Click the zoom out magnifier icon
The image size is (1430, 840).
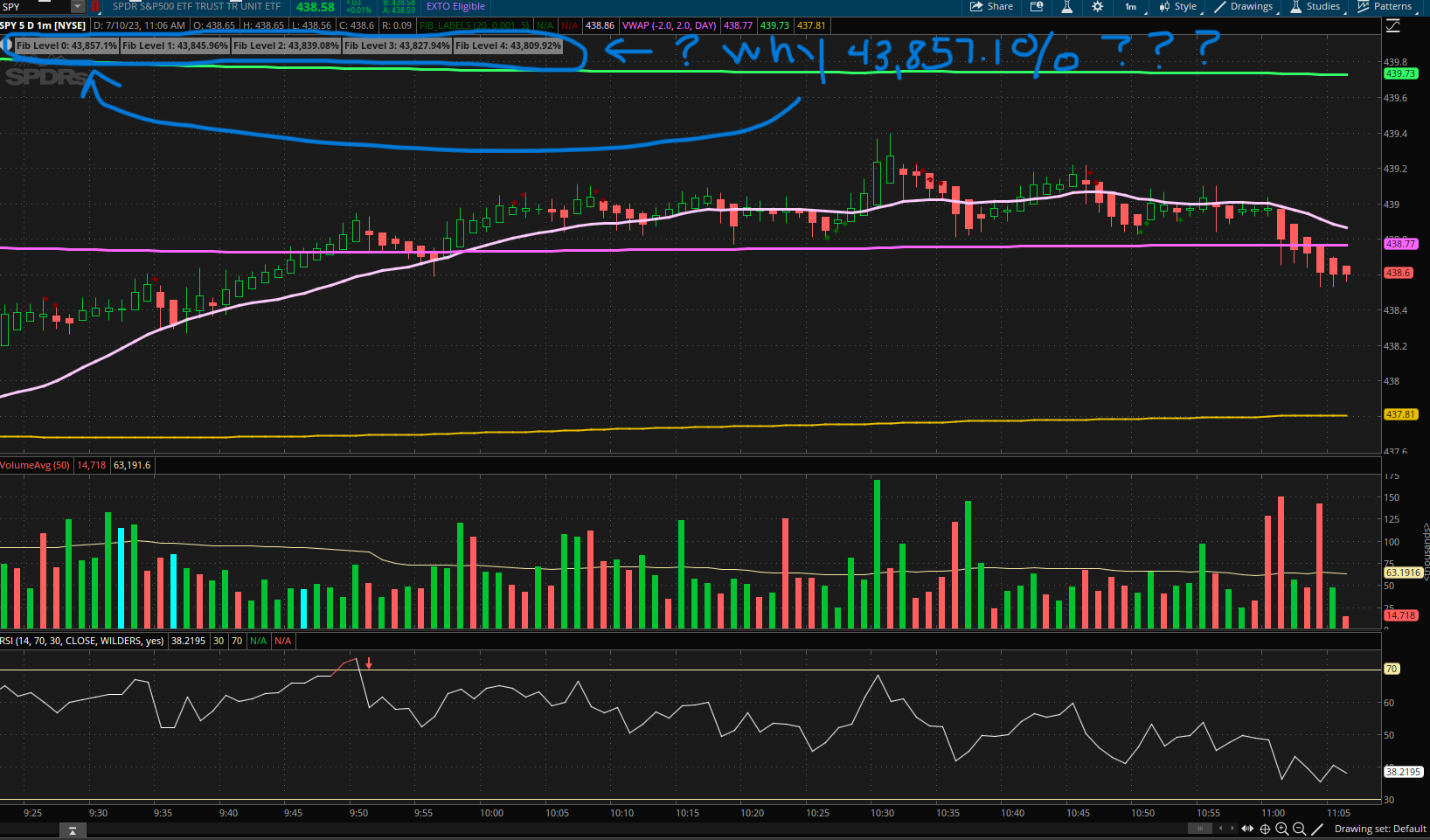pos(1299,829)
